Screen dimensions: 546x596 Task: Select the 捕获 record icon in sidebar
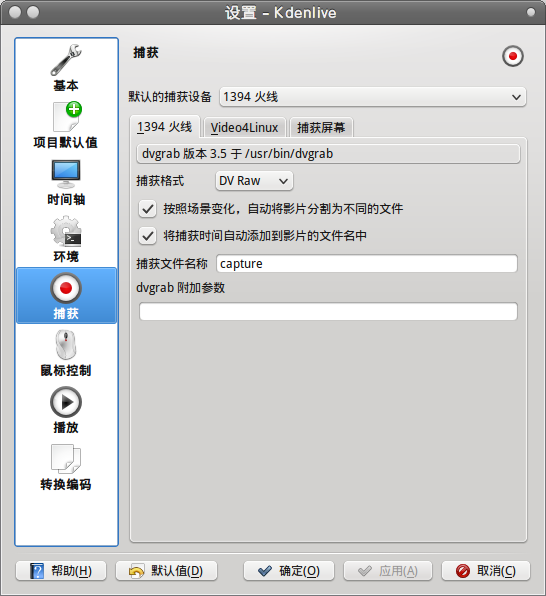click(x=66, y=296)
